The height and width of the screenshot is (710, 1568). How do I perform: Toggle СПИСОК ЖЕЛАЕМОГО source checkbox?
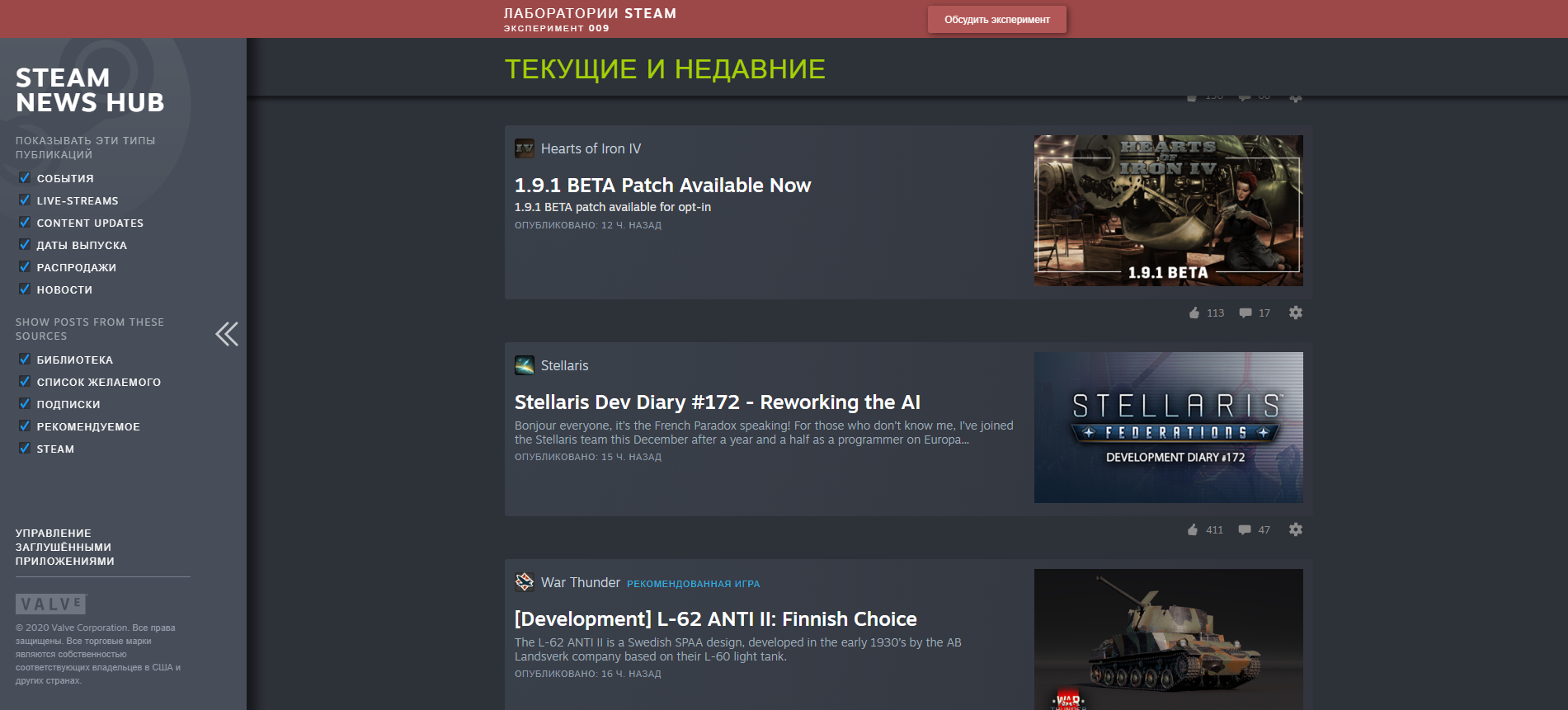coord(25,382)
